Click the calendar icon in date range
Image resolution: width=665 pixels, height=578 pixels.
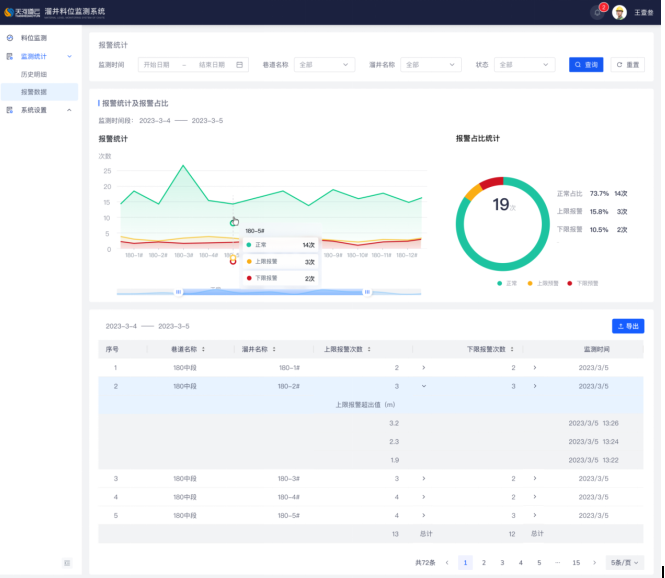click(240, 65)
